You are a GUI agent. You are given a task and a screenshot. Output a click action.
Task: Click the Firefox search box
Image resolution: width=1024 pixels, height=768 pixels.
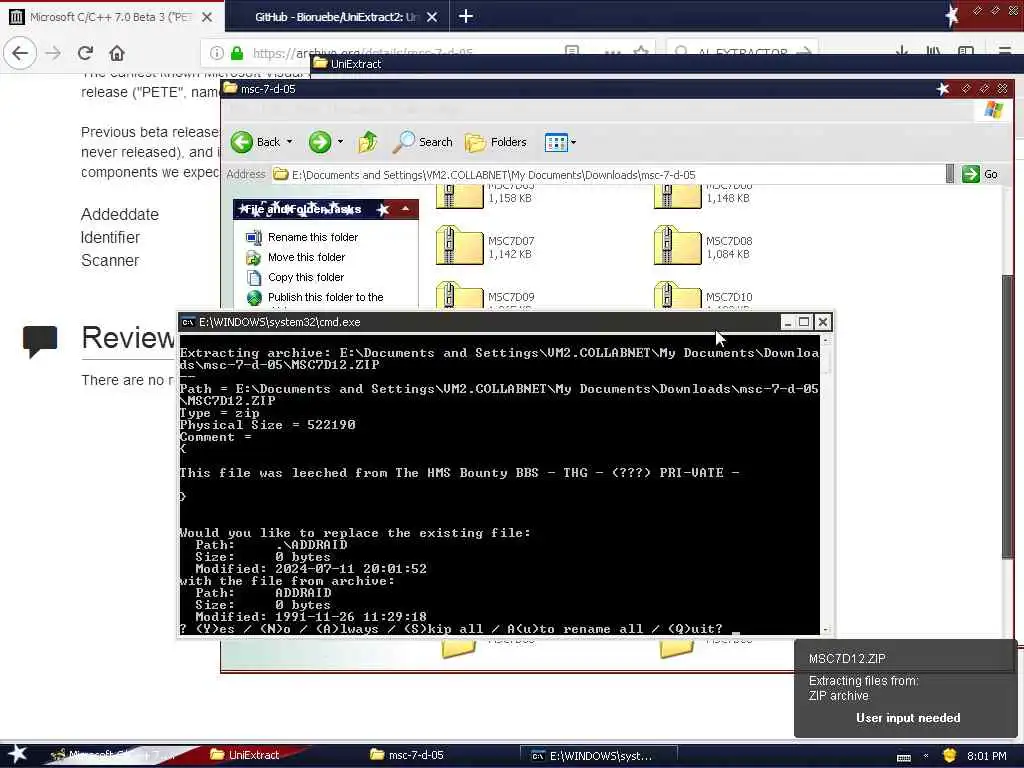click(x=743, y=52)
